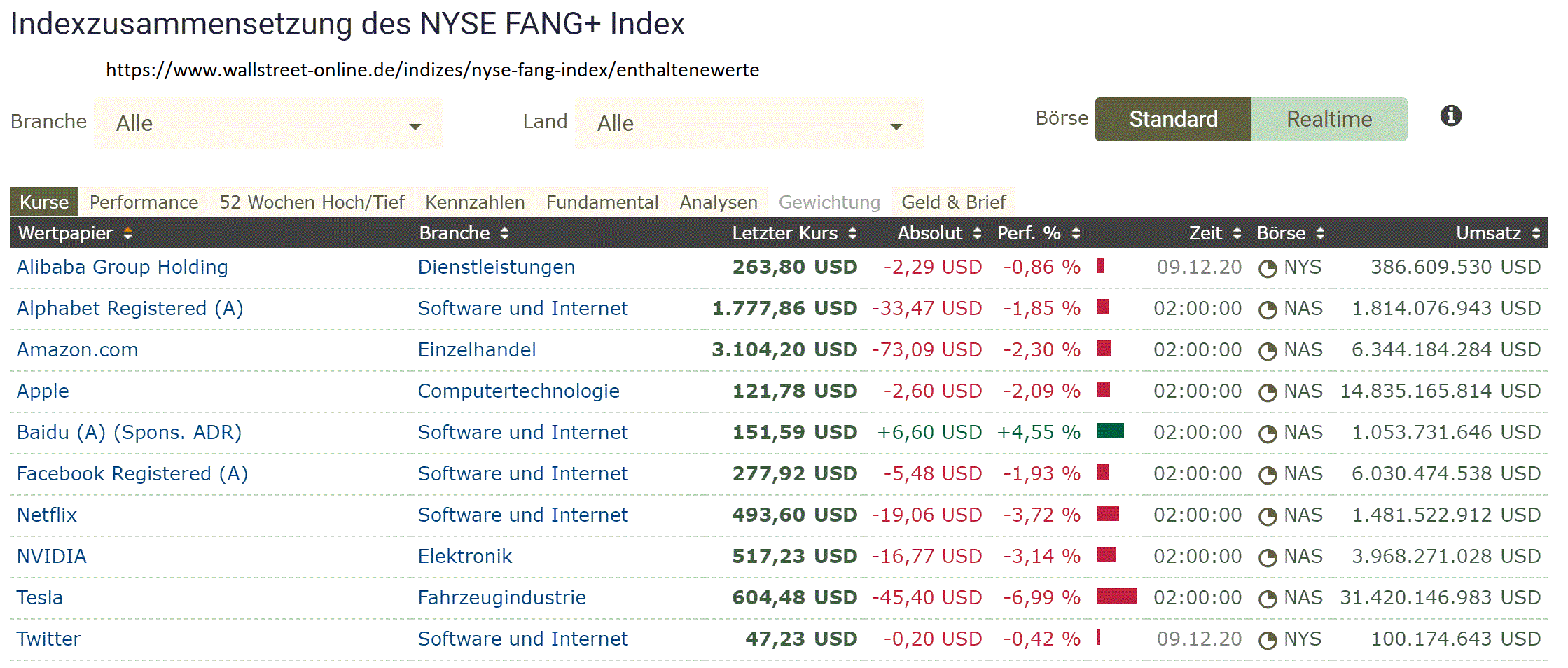This screenshot has height=668, width=1568.
Task: Open the Alibaba Group Holding link
Action: [x=123, y=267]
